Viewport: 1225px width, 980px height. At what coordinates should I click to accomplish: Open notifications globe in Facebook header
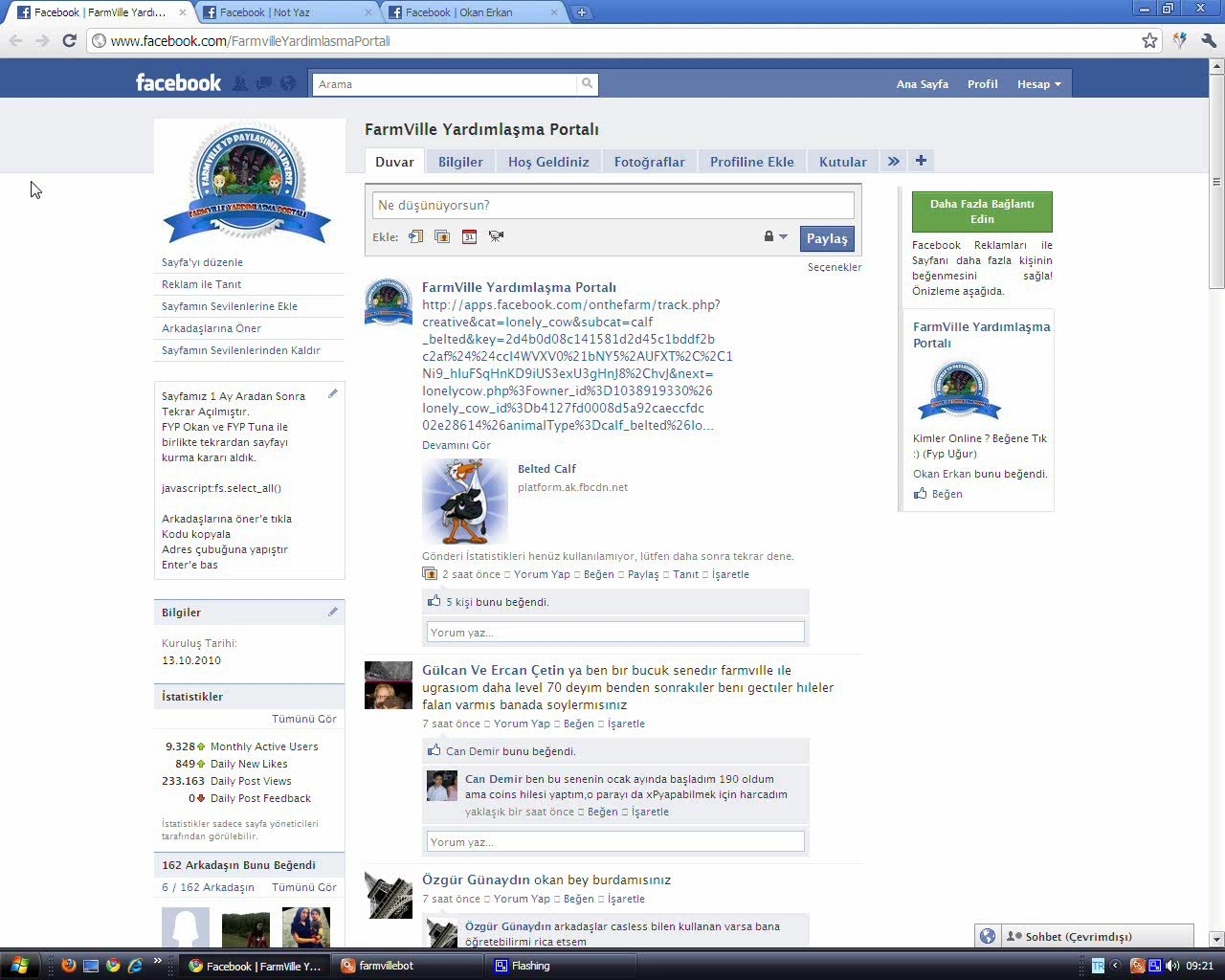tap(287, 83)
